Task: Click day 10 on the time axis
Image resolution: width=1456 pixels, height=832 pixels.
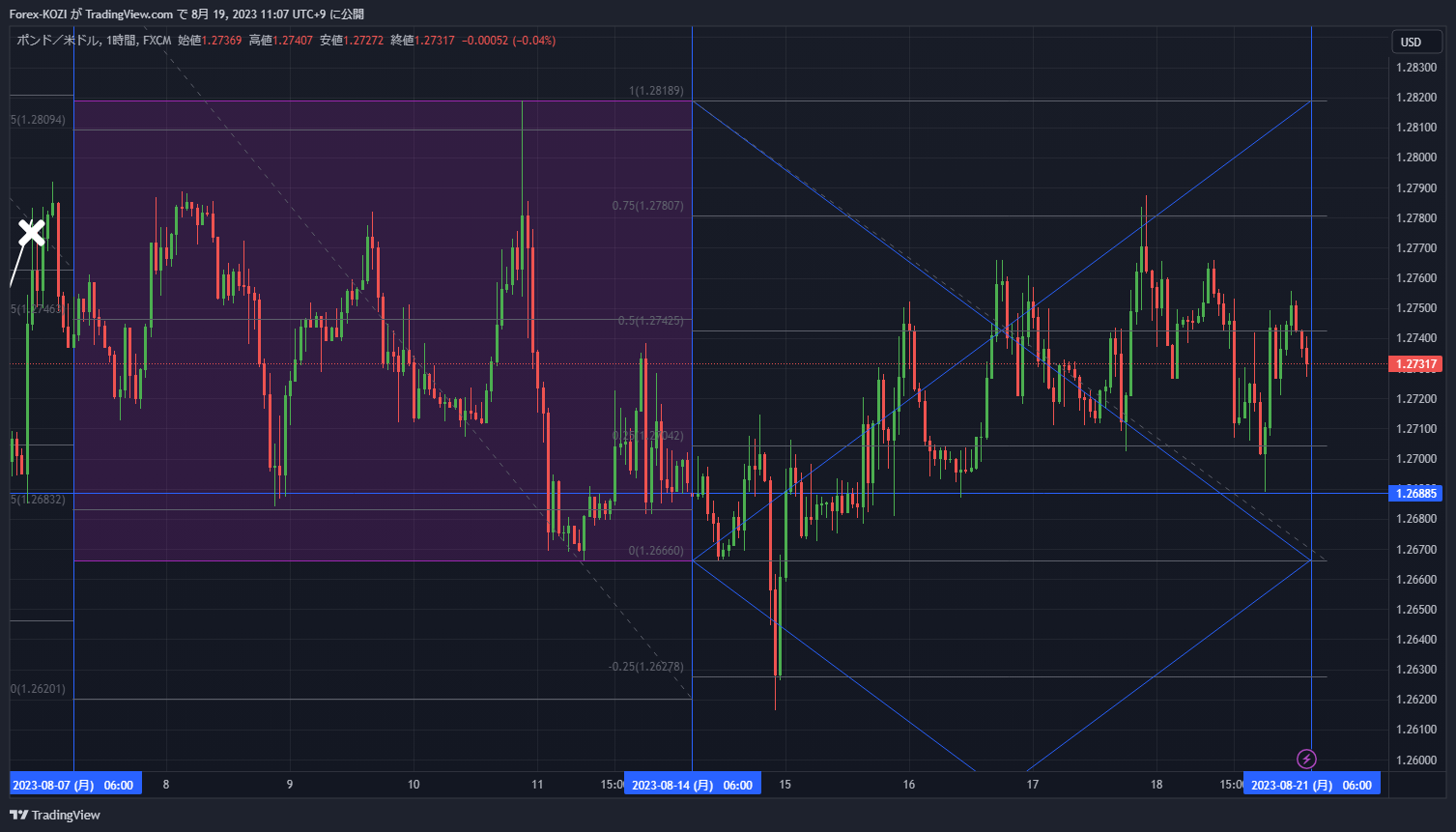Action: tap(414, 785)
